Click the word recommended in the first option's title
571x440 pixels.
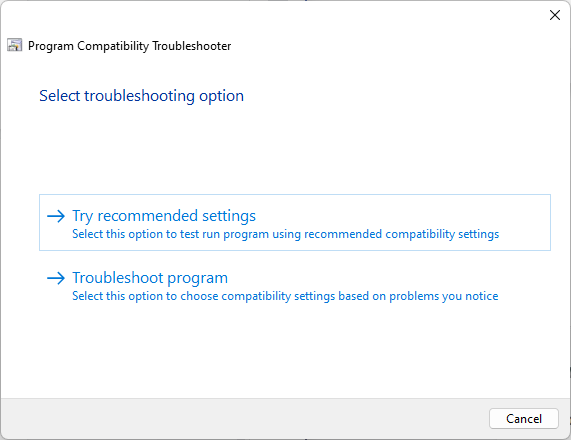(148, 216)
